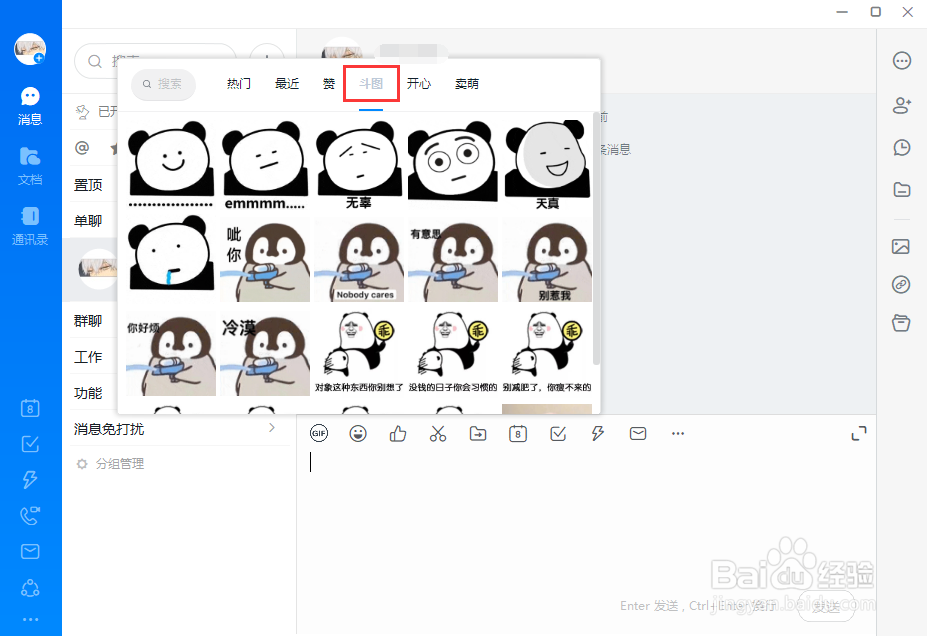Open the calendar icon in left sidebar
The height and width of the screenshot is (636, 927).
tap(30, 408)
